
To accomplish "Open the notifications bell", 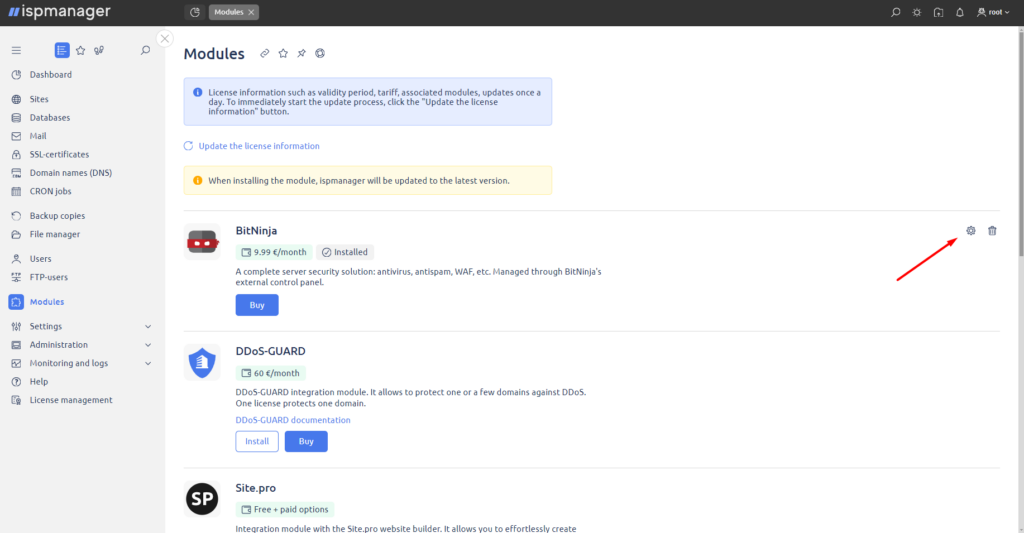I will [959, 12].
